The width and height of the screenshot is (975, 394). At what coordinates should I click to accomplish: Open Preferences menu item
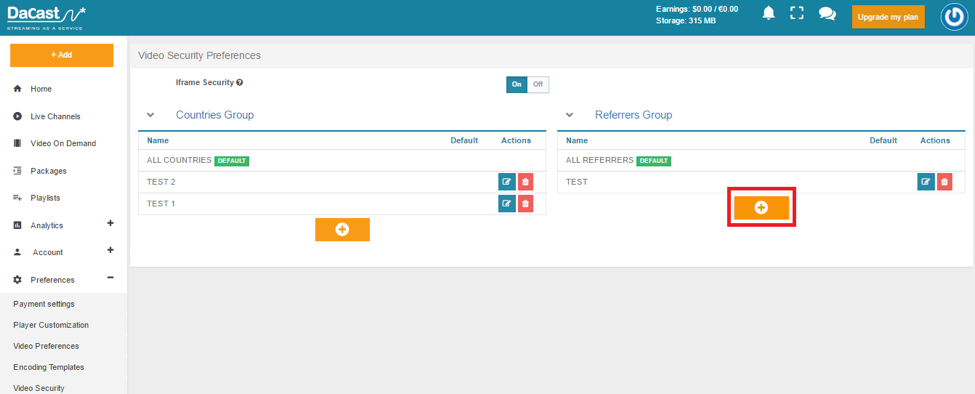coord(52,280)
